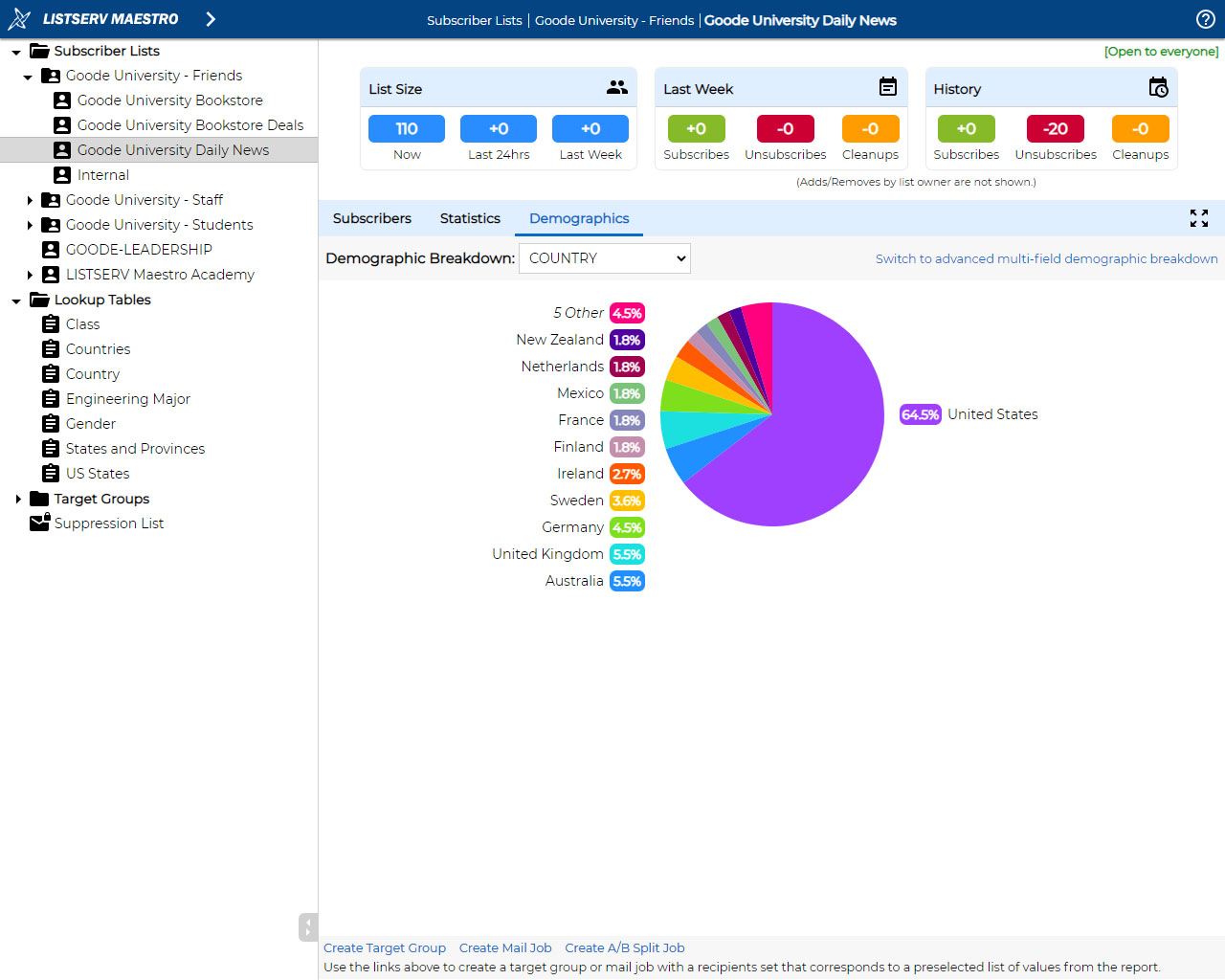Select the Demographics tab
1225x980 pixels.
(579, 218)
